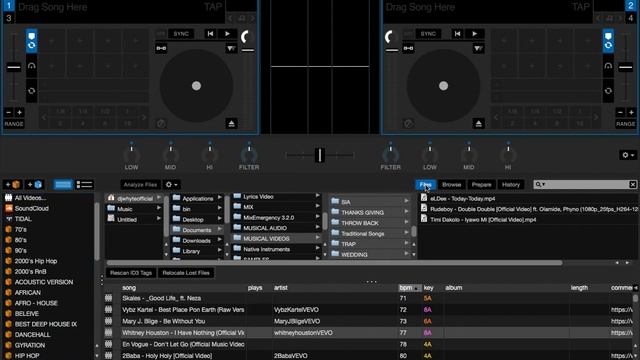Adjust right channel HI EQ knob
The width and height of the screenshot is (640, 360).
point(508,155)
